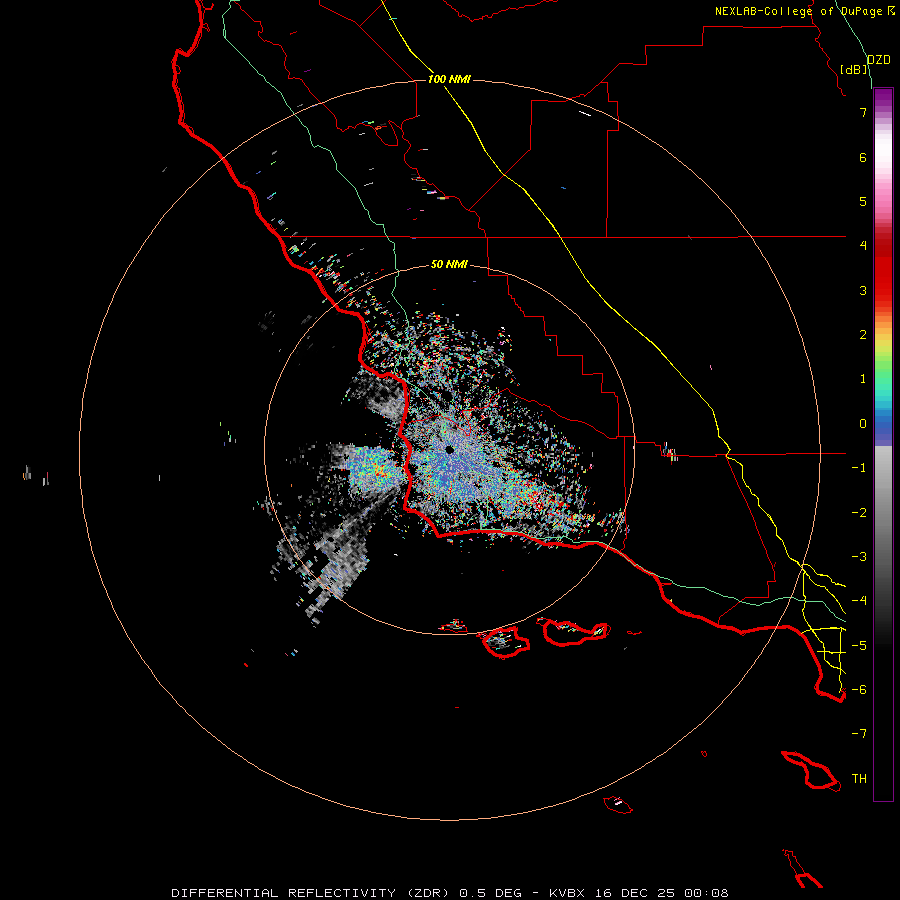Click the -4 value on the color scale
Image resolution: width=900 pixels, height=900 pixels.
[x=859, y=601]
